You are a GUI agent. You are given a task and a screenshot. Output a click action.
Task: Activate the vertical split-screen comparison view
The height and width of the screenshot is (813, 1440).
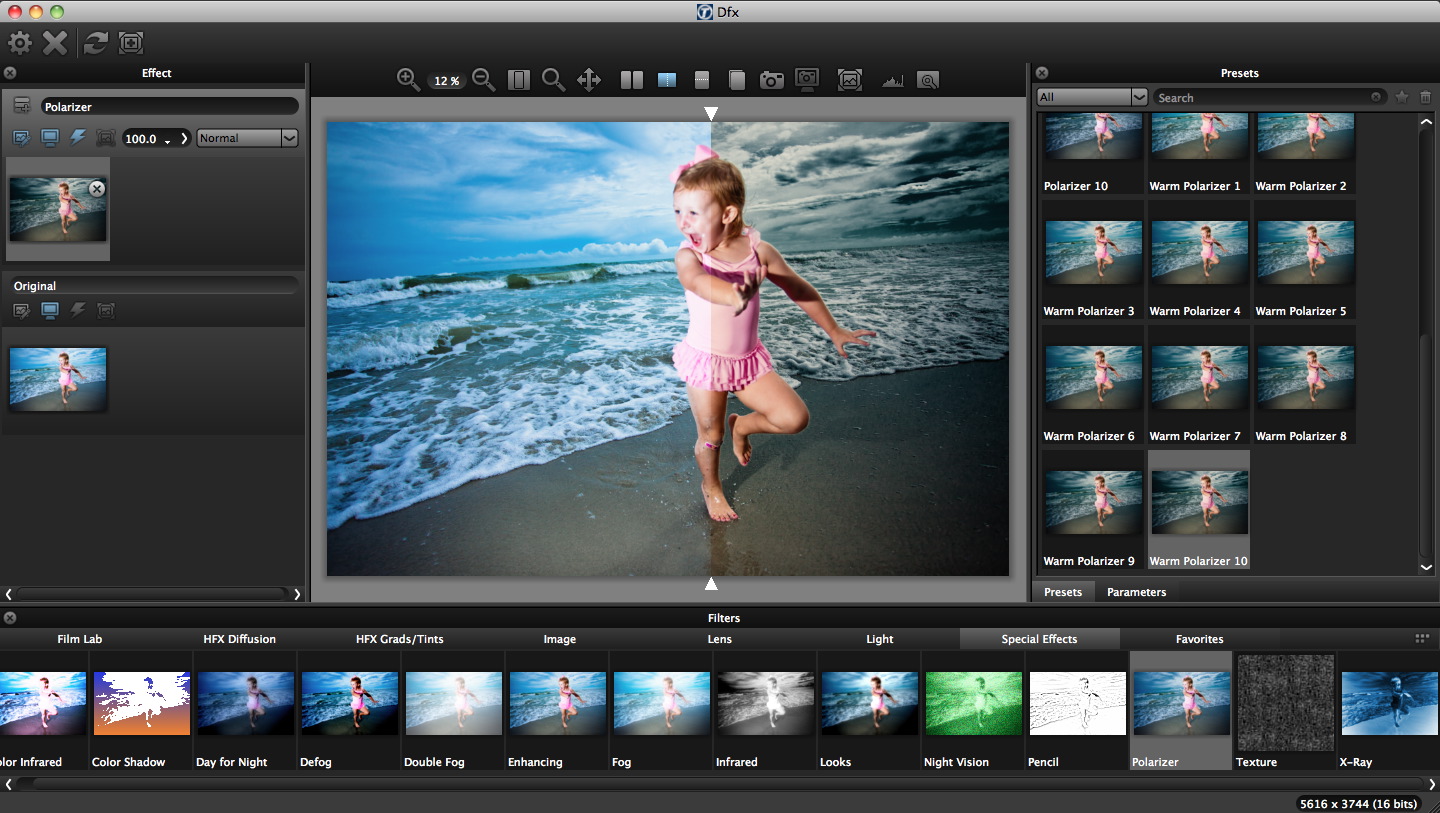coord(666,80)
